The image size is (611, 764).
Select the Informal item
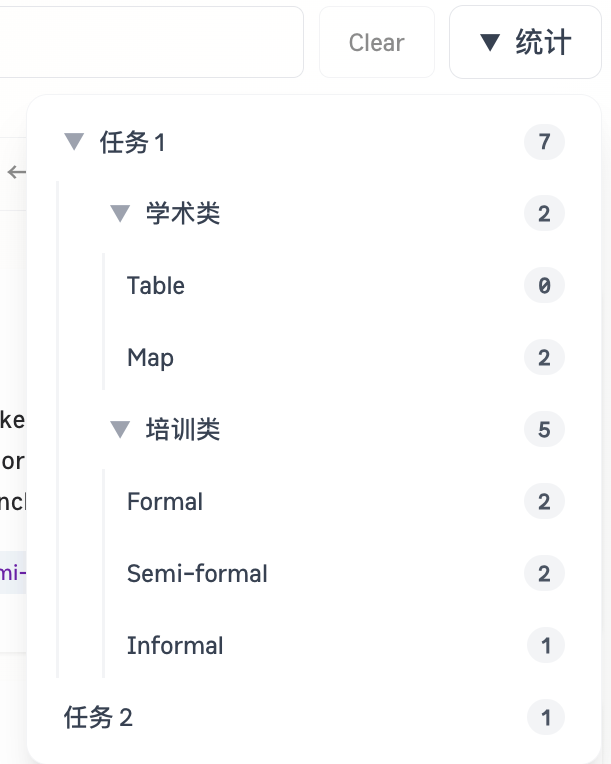click(175, 646)
